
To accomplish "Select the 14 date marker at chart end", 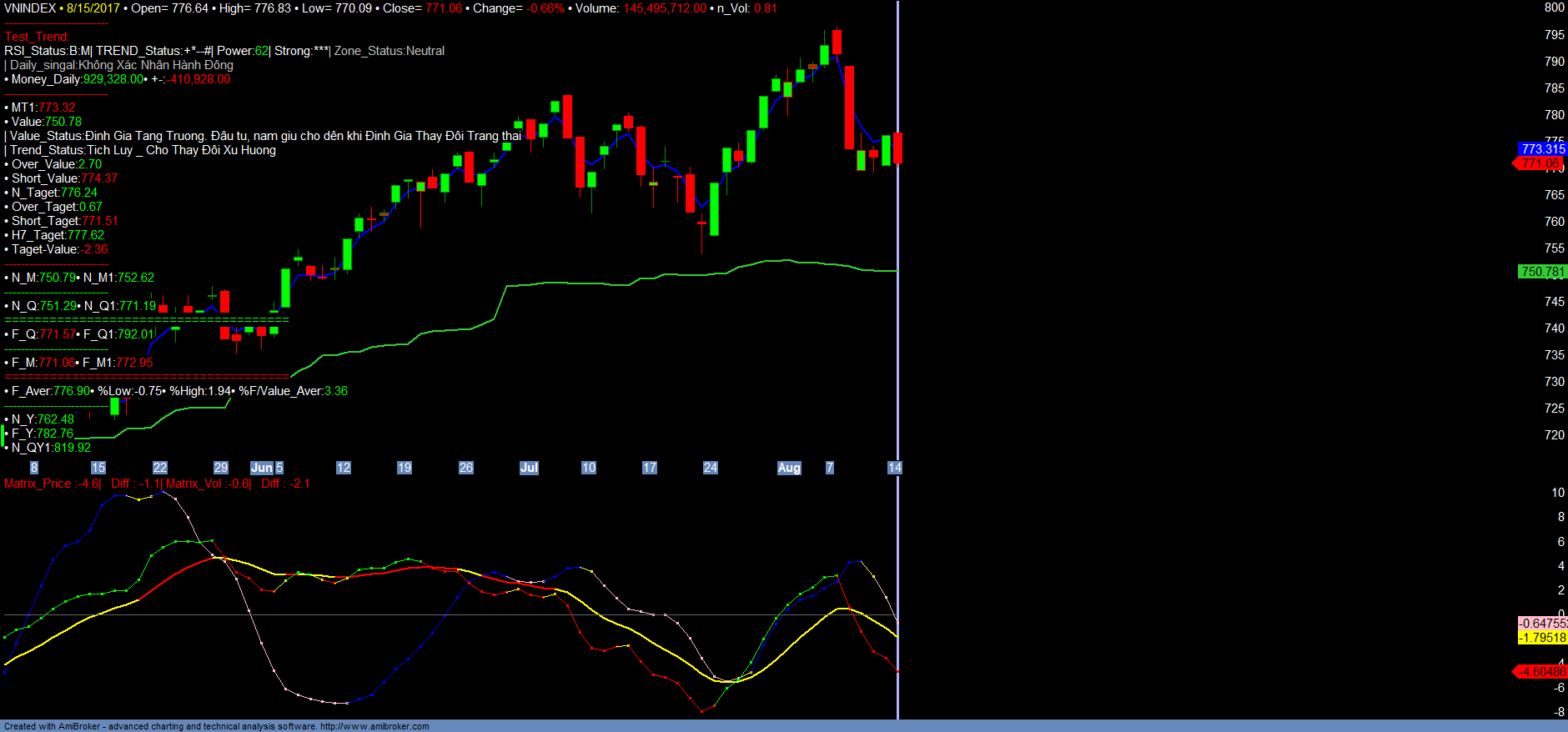I will 894,468.
